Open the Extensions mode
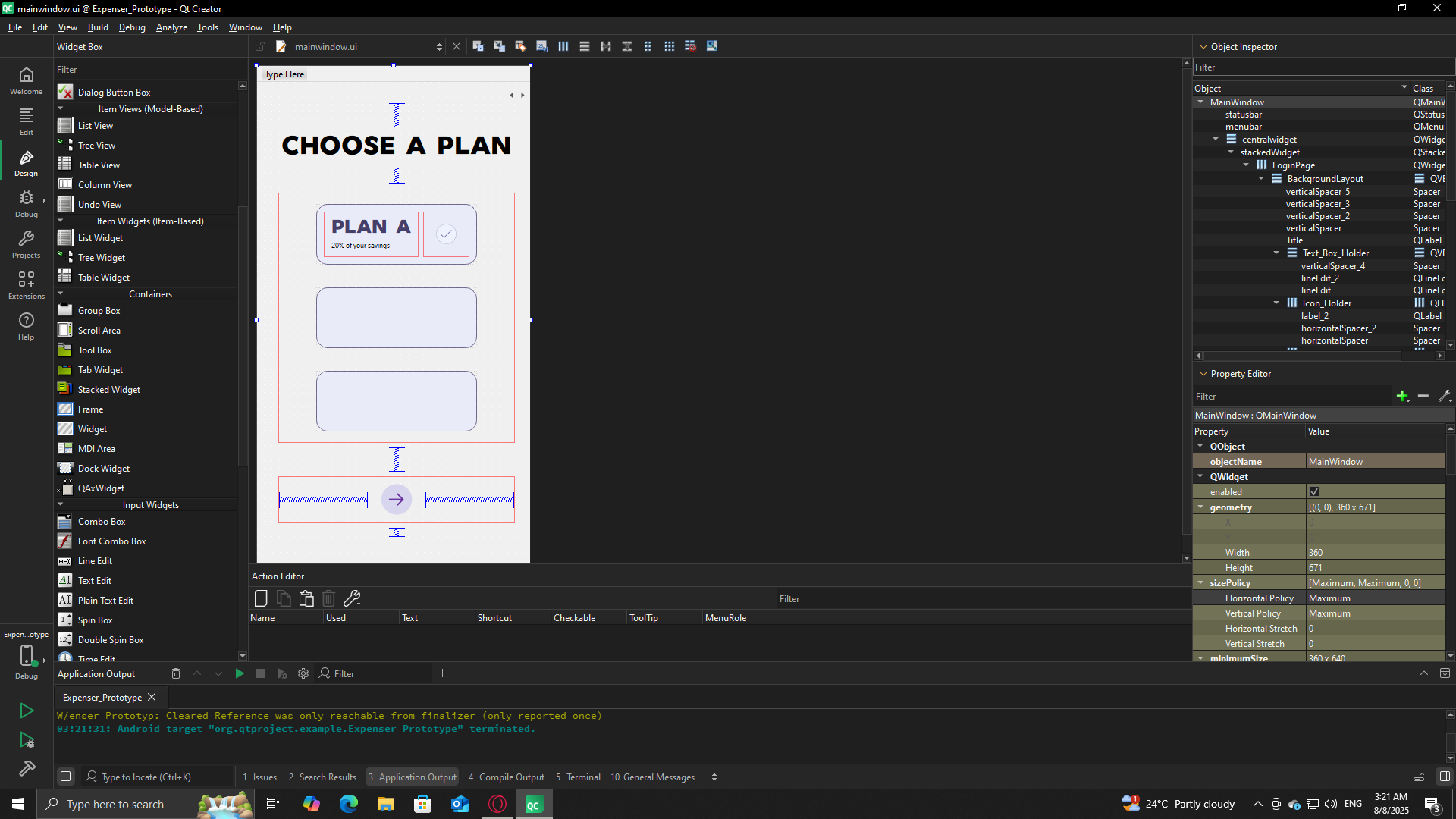This screenshot has height=819, width=1456. pyautogui.click(x=26, y=287)
